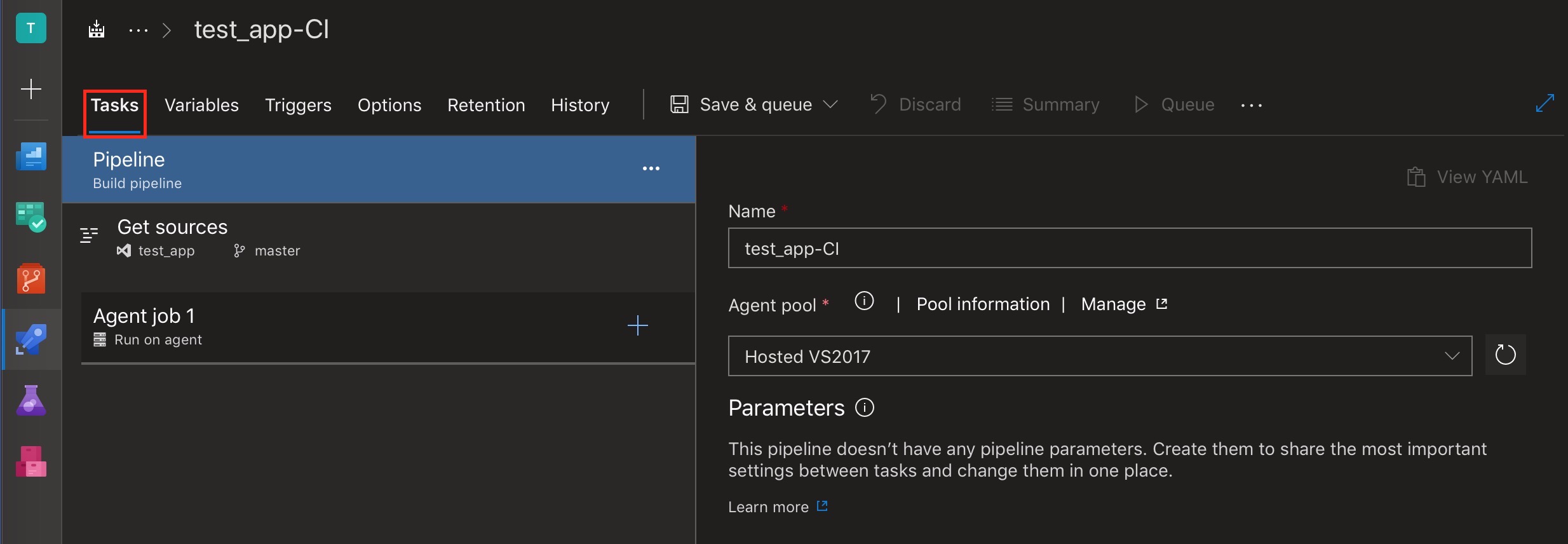Screen dimensions: 1568x544
Task: Open Hosted VS2017 agent pool dropdown
Action: tap(1100, 356)
